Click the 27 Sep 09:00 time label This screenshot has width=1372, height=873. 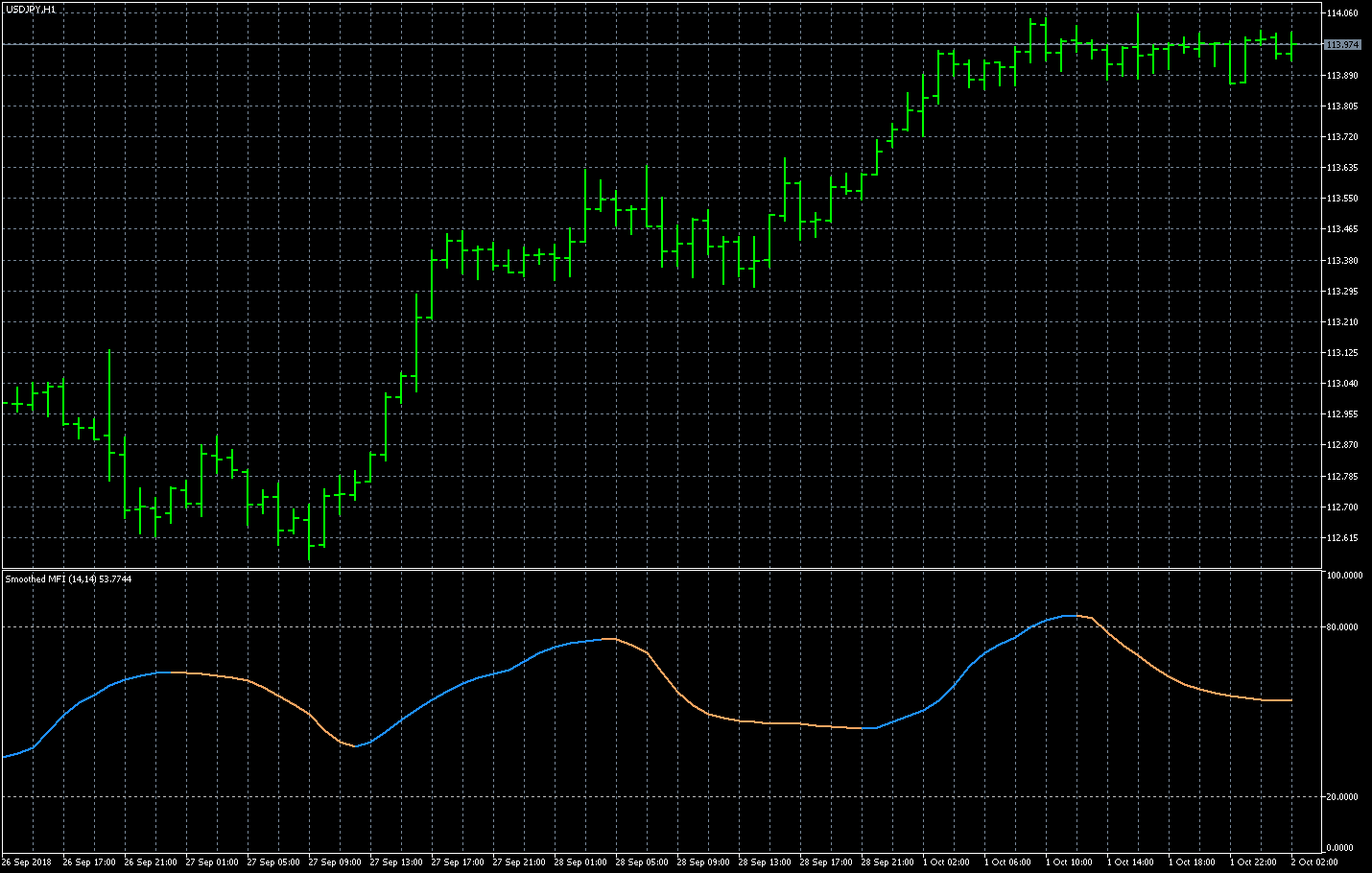coord(335,862)
